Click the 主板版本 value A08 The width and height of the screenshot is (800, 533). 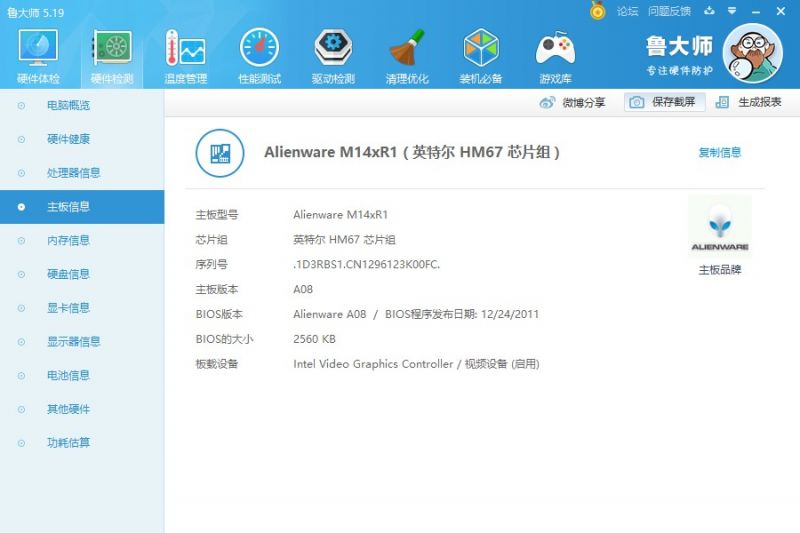click(303, 289)
